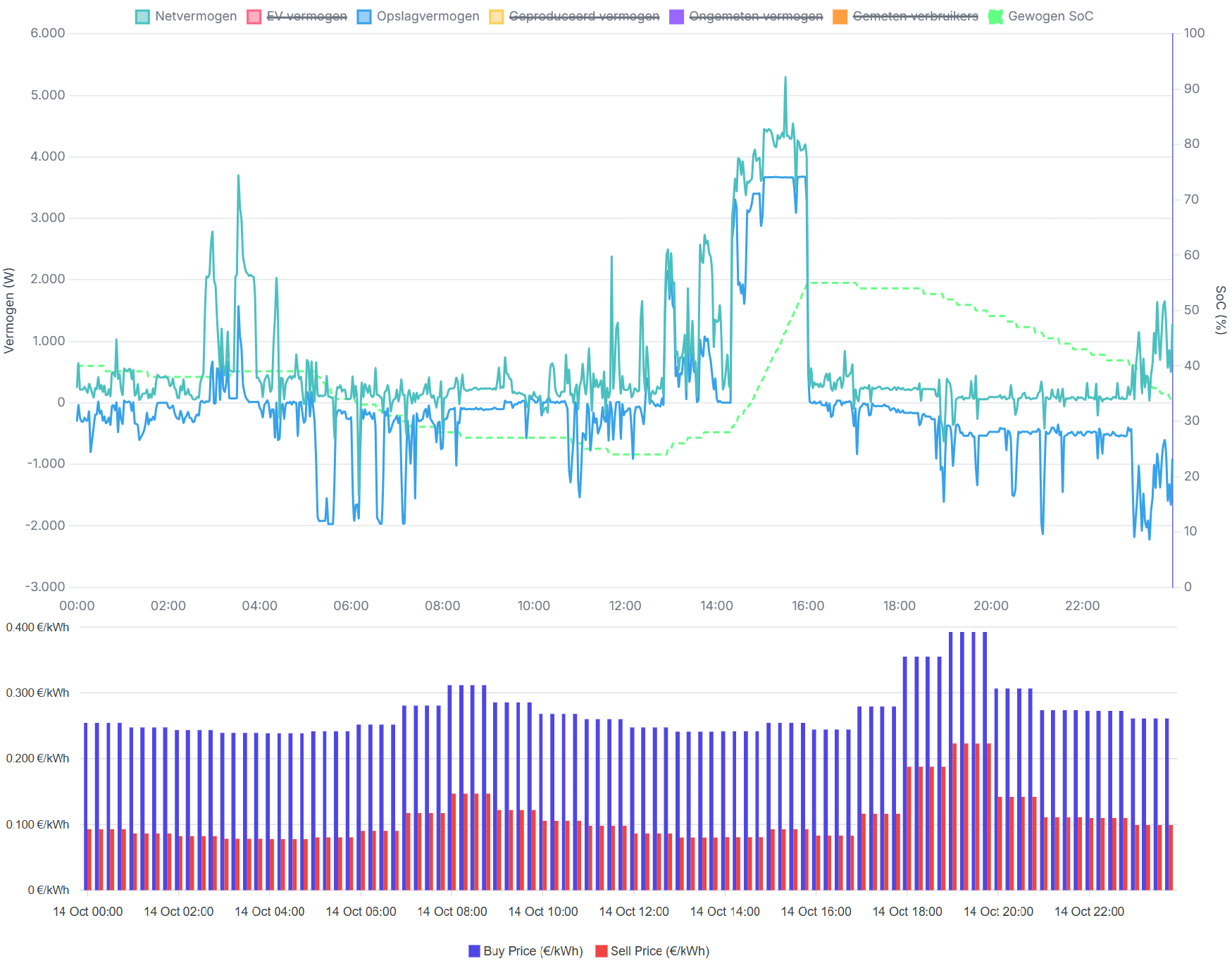Enable Geproduceerd vermogen series
Screen dimensions: 1232x961
pos(574,16)
